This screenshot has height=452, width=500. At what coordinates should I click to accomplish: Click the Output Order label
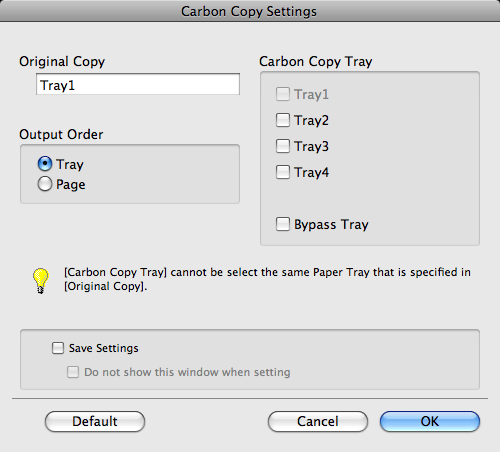61,134
